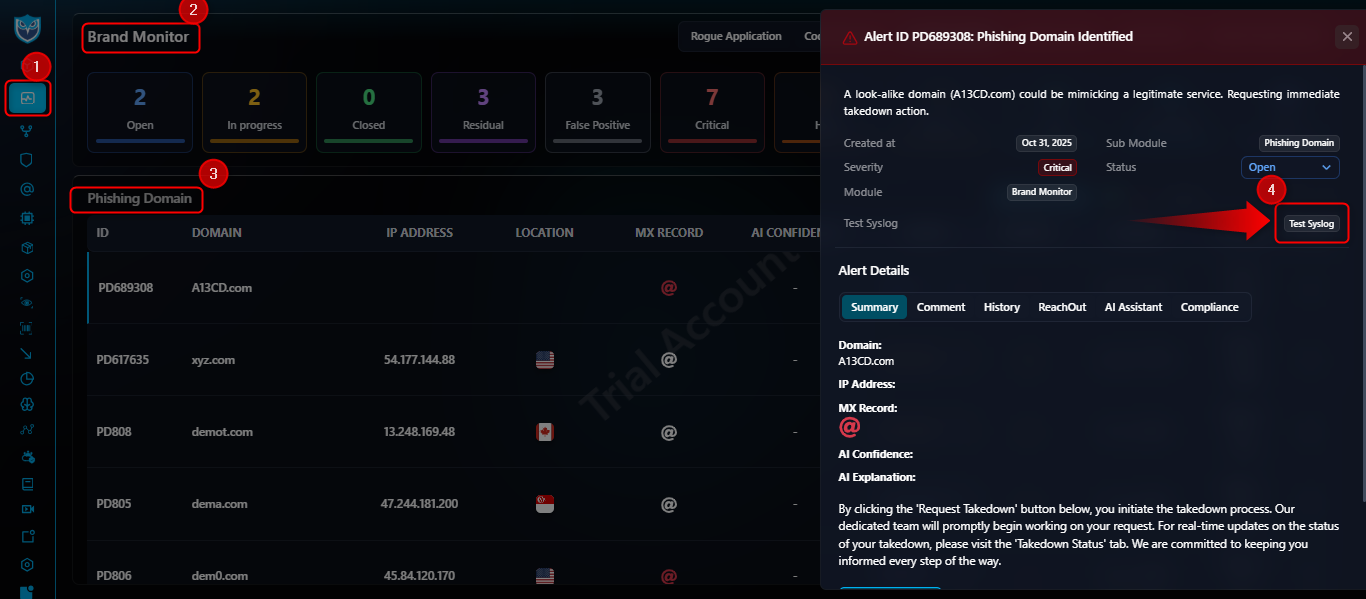Select the Summary tab in Alert Details
This screenshot has height=599, width=1366.
(x=874, y=307)
